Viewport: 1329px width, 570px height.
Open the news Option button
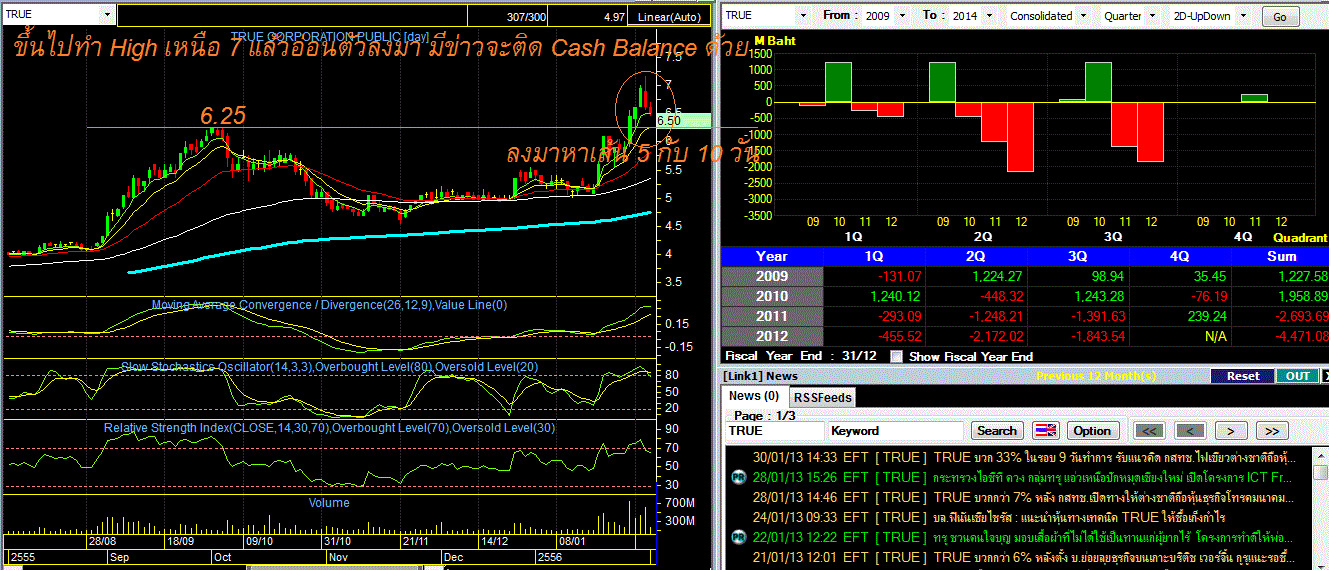(x=1092, y=430)
